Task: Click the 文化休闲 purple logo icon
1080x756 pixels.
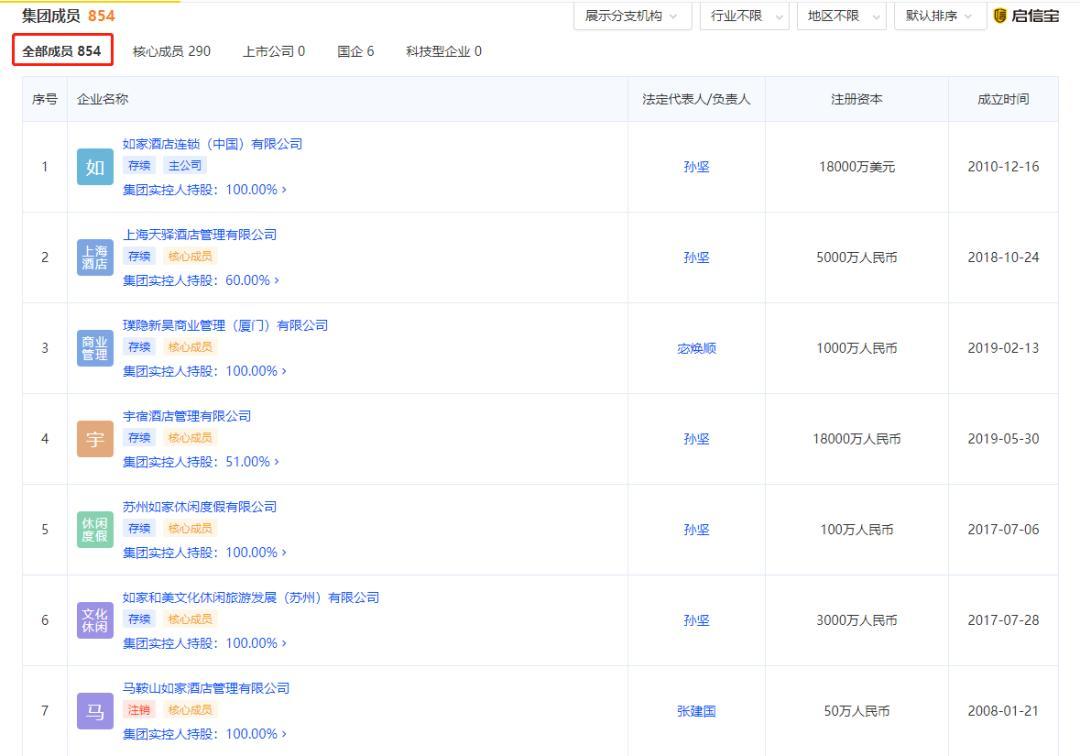Action: pyautogui.click(x=94, y=620)
